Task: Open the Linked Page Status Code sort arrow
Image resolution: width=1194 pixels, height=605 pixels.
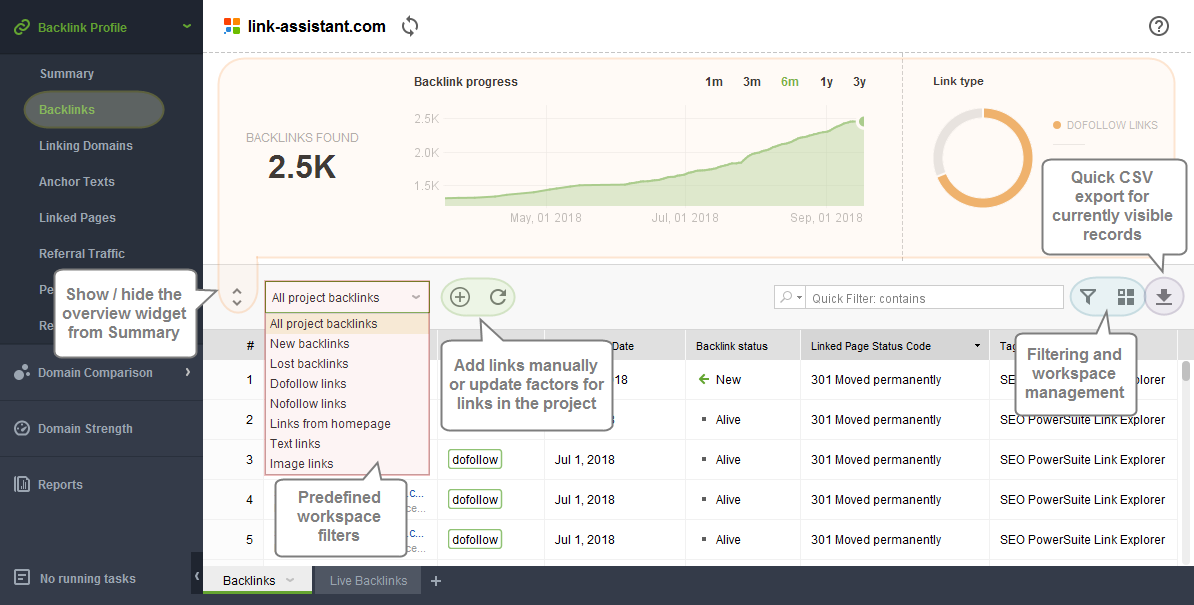Action: 977,346
